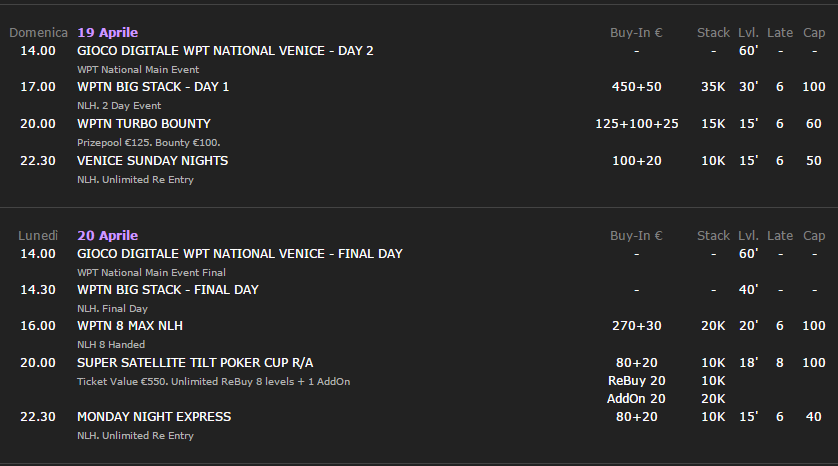The width and height of the screenshot is (838, 466).
Task: Click WPTN Big Stack - Final Day
Action: point(168,290)
